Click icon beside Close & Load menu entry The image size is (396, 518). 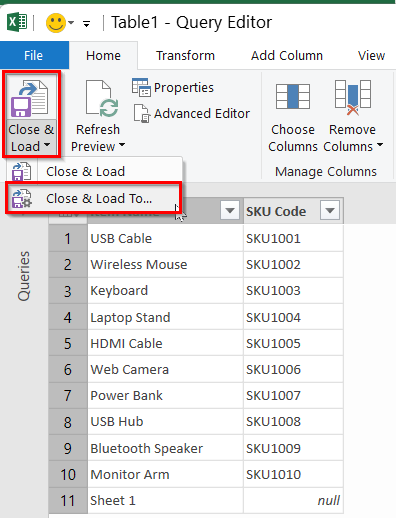[x=21, y=172]
